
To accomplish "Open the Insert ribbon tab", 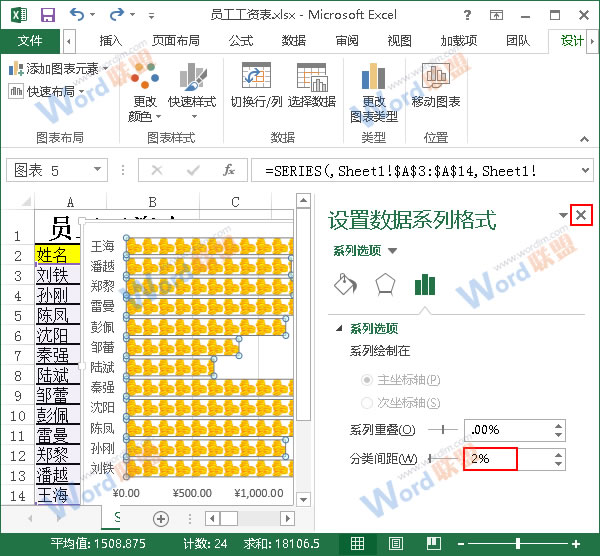I will click(x=110, y=41).
